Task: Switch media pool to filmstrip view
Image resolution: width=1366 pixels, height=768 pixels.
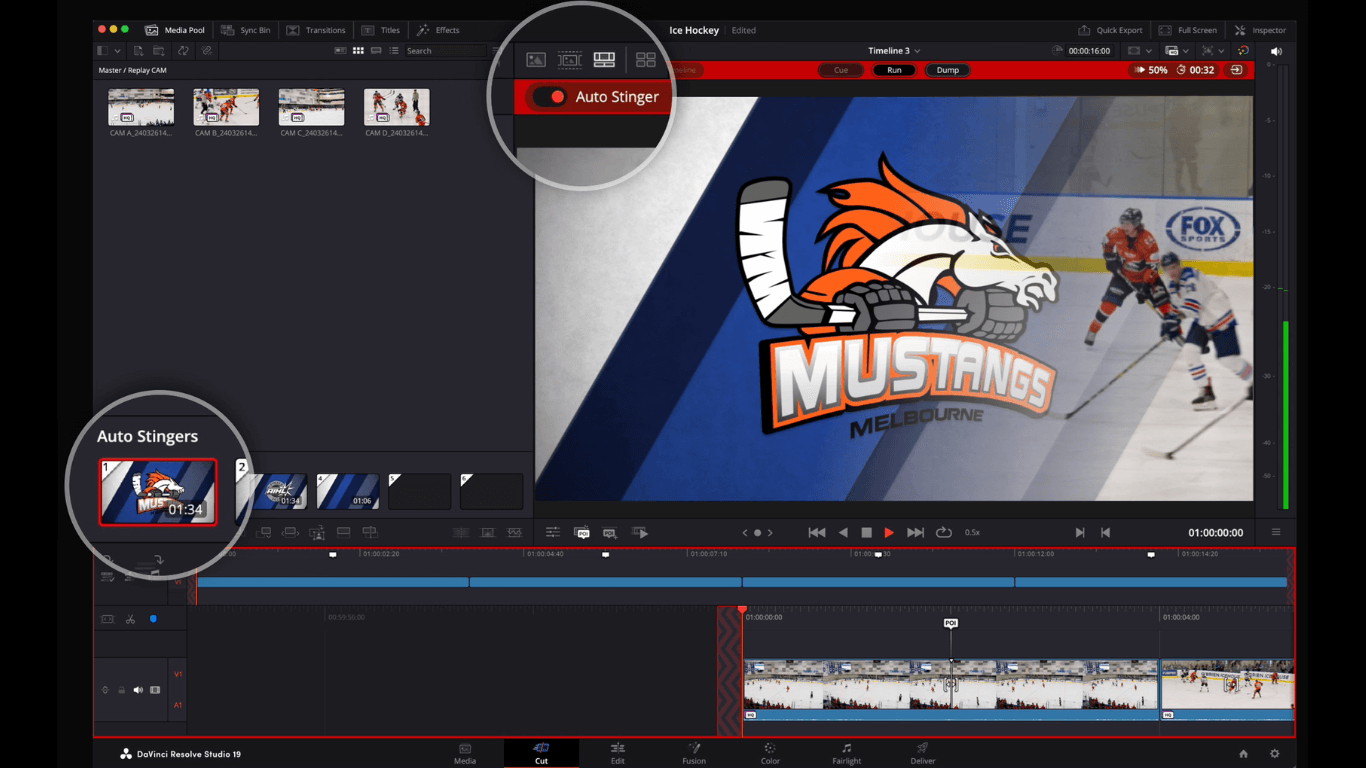Action: [x=376, y=50]
